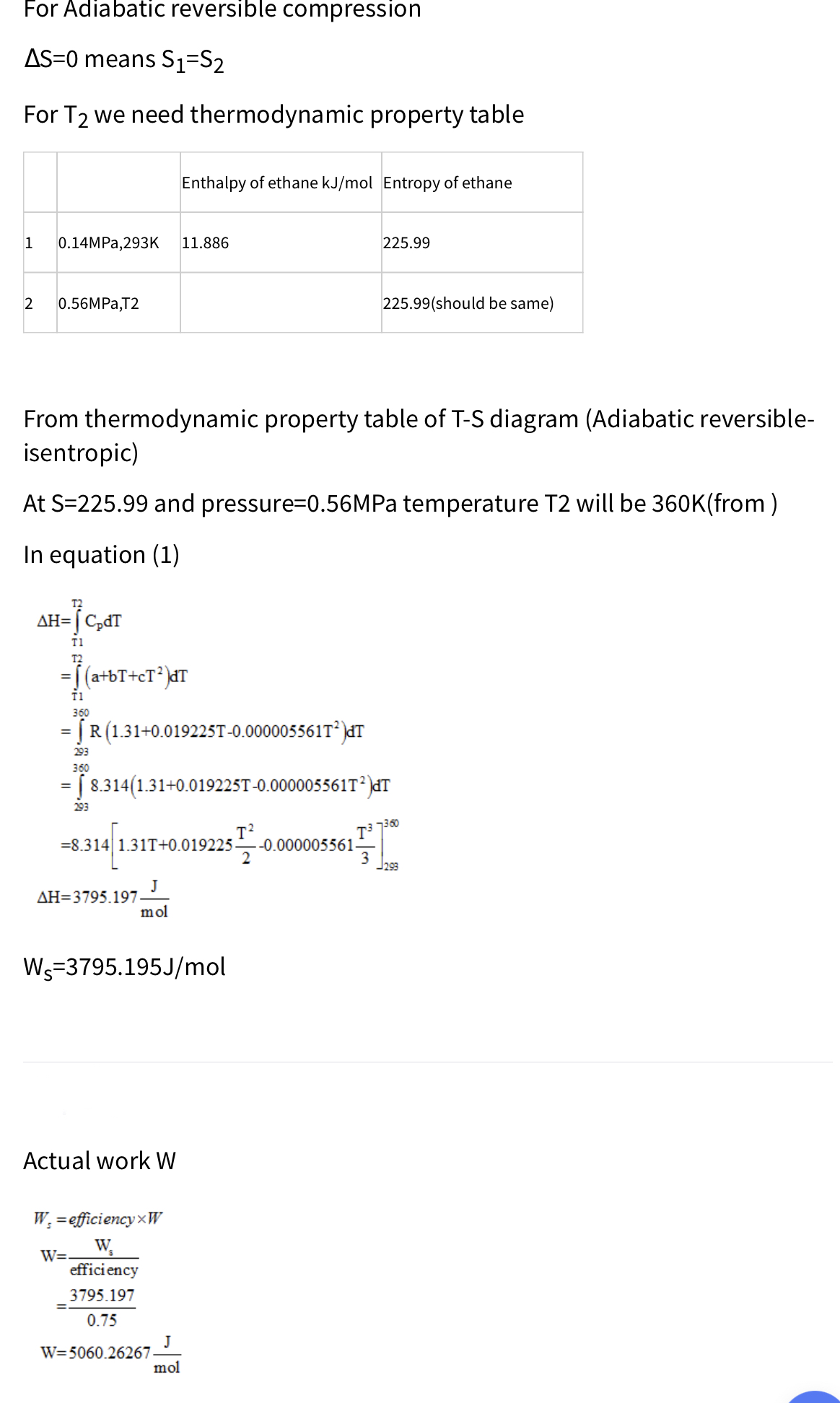Select the '0.14MPa,293K' table cell
840x1403 pixels.
108,242
